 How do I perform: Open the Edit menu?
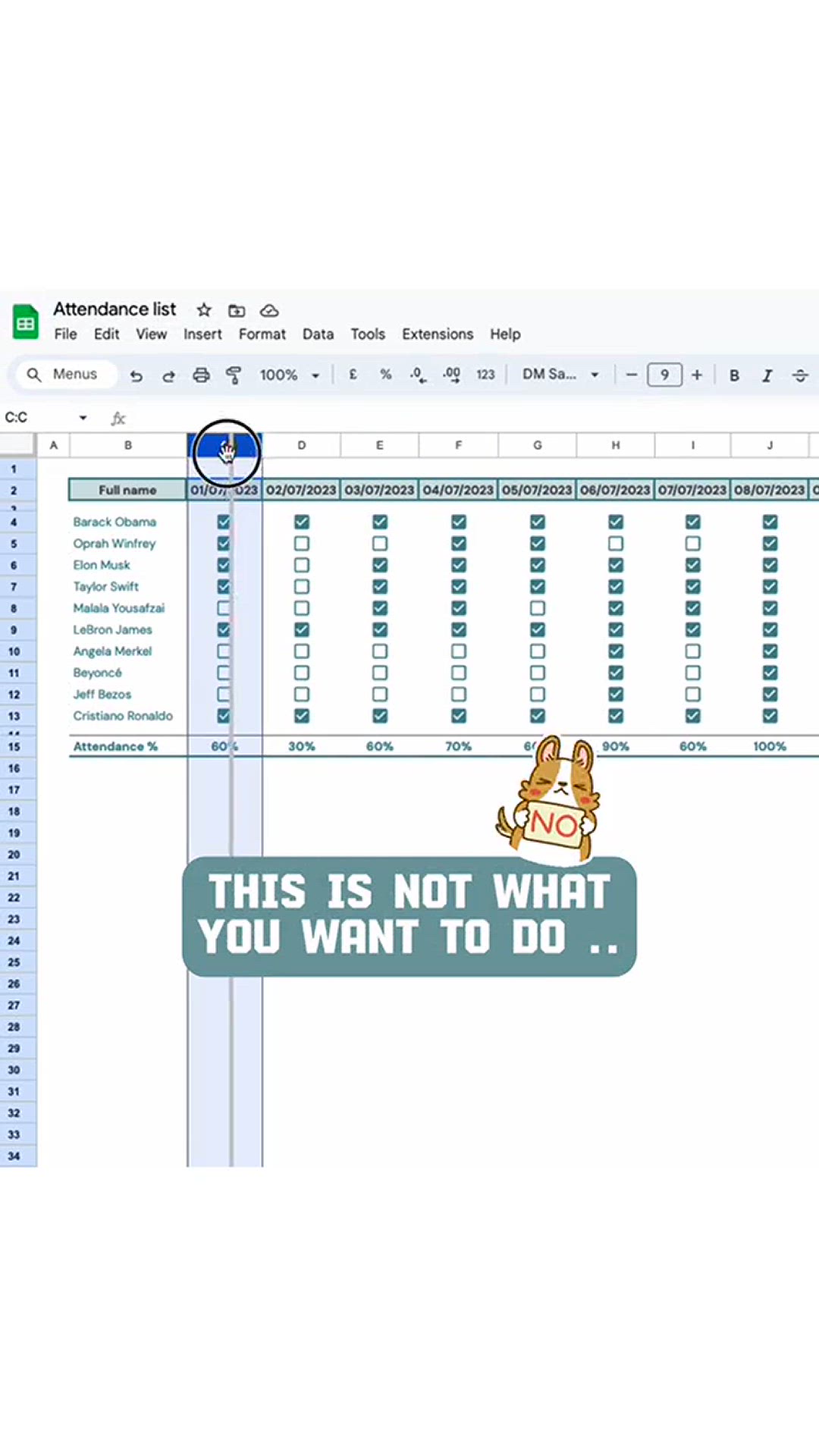106,334
